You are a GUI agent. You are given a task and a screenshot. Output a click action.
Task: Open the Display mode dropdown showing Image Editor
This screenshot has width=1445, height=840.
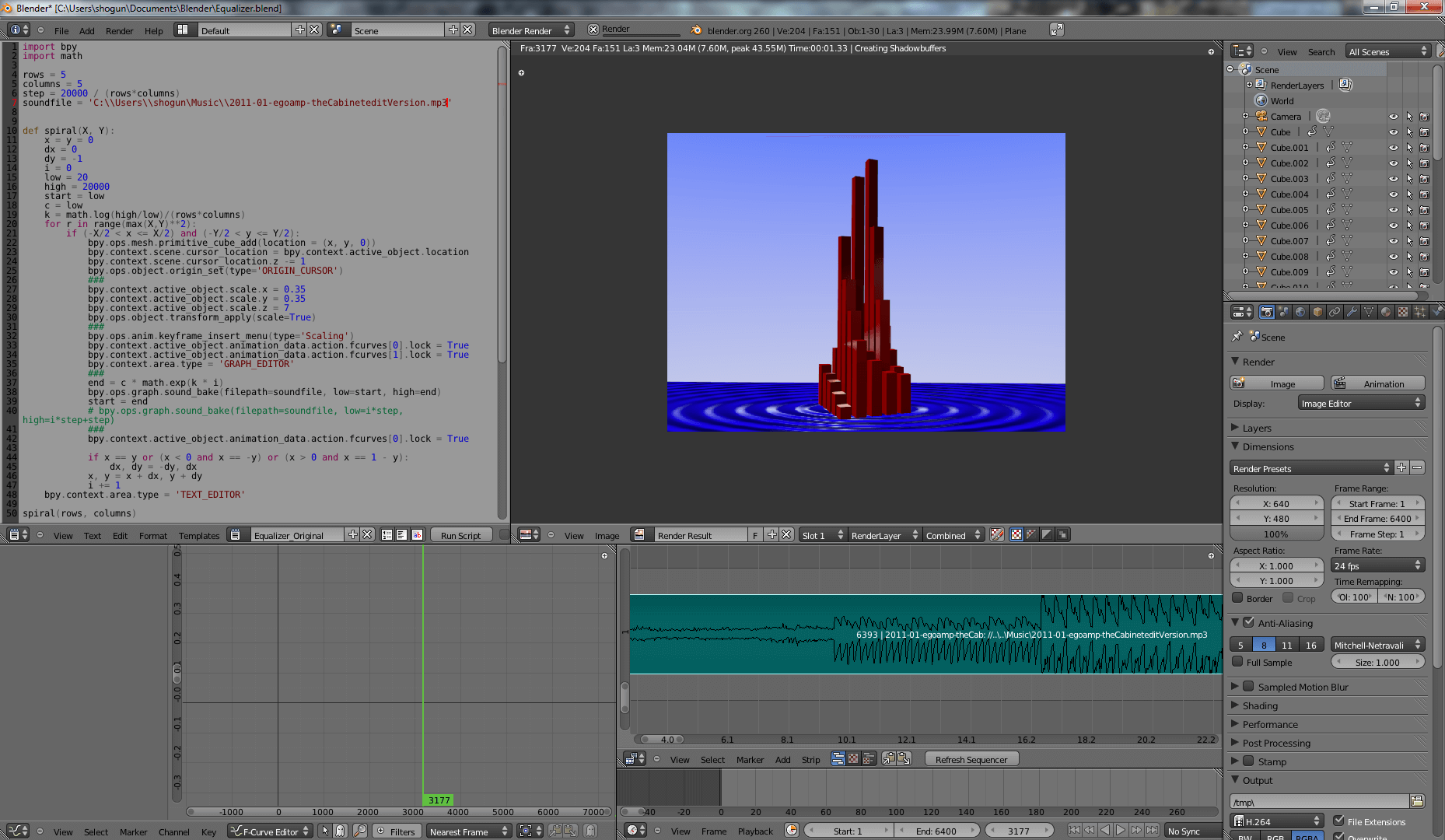[x=1361, y=403]
